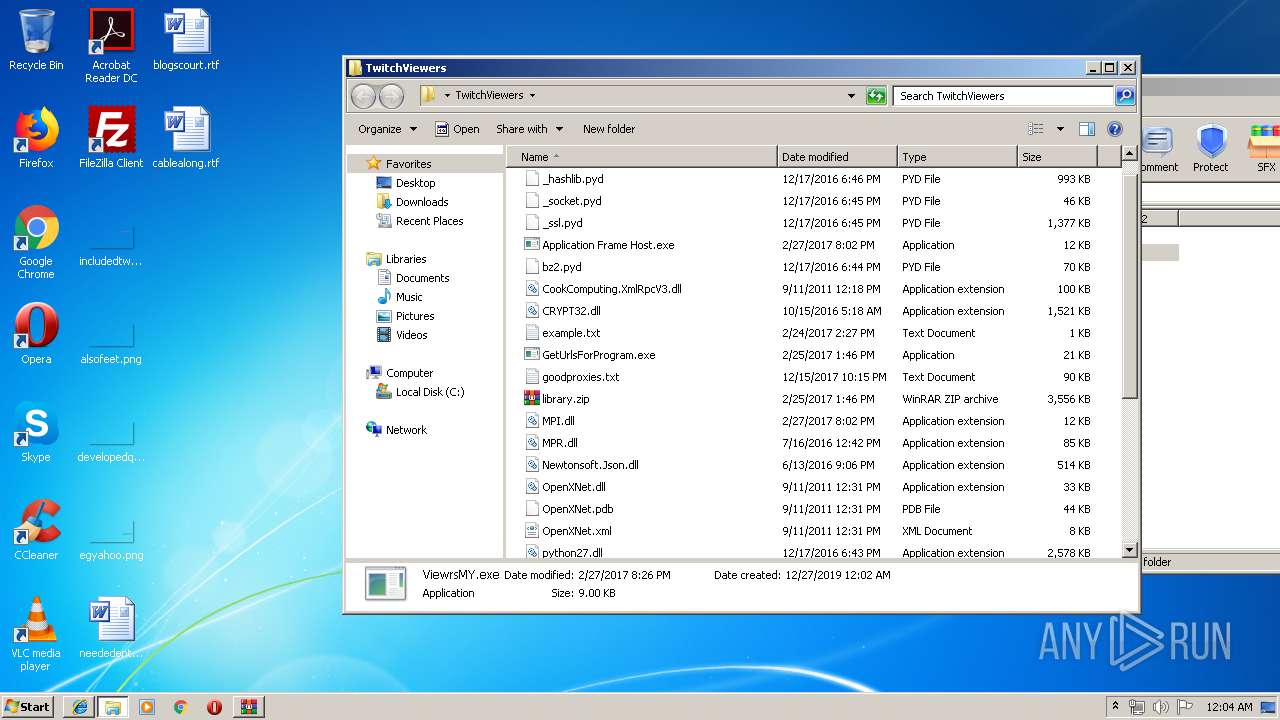Expand the TwitchViewers breadcrumb arrow
This screenshot has height=720, width=1280.
click(x=532, y=96)
